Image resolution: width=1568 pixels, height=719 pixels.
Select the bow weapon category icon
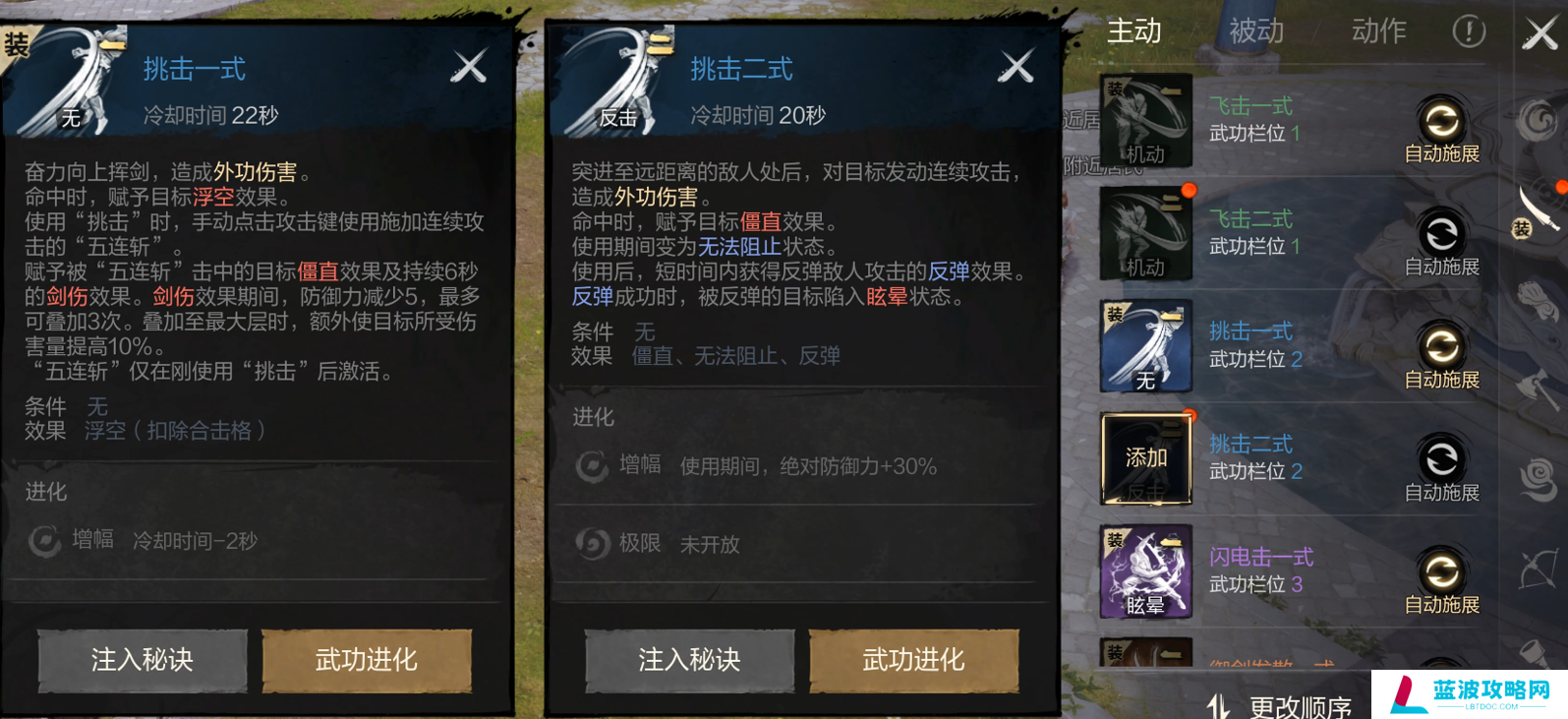(x=1539, y=568)
